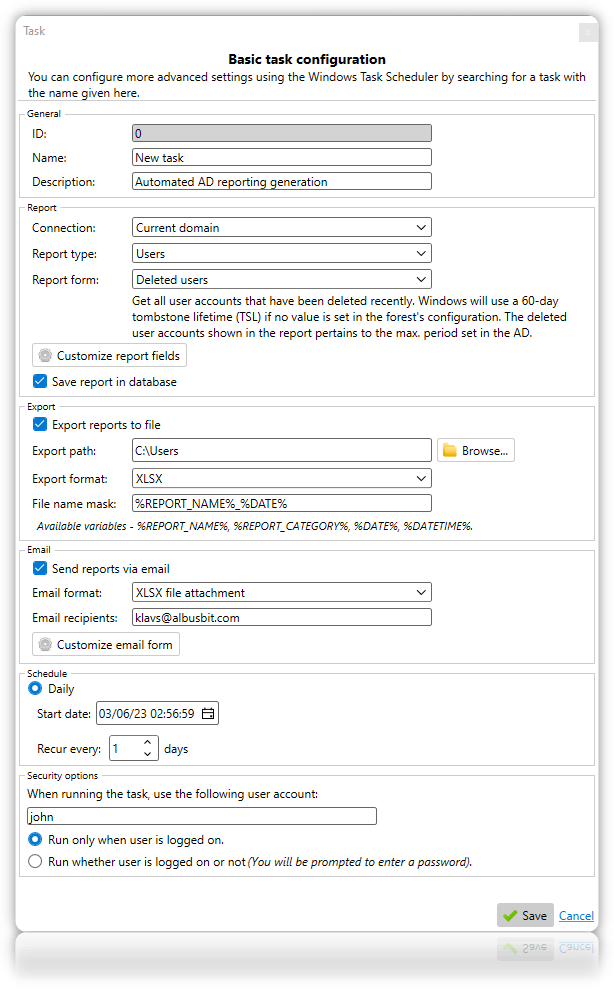Toggle Send reports via email checkbox
Image resolution: width=614 pixels, height=992 pixels.
point(40,567)
